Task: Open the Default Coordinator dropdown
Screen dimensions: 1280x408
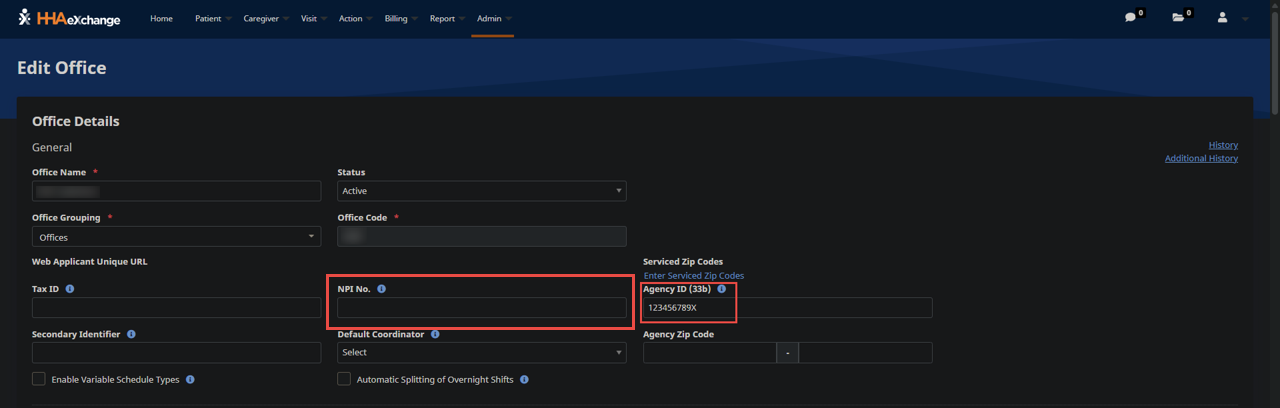Action: click(x=481, y=352)
